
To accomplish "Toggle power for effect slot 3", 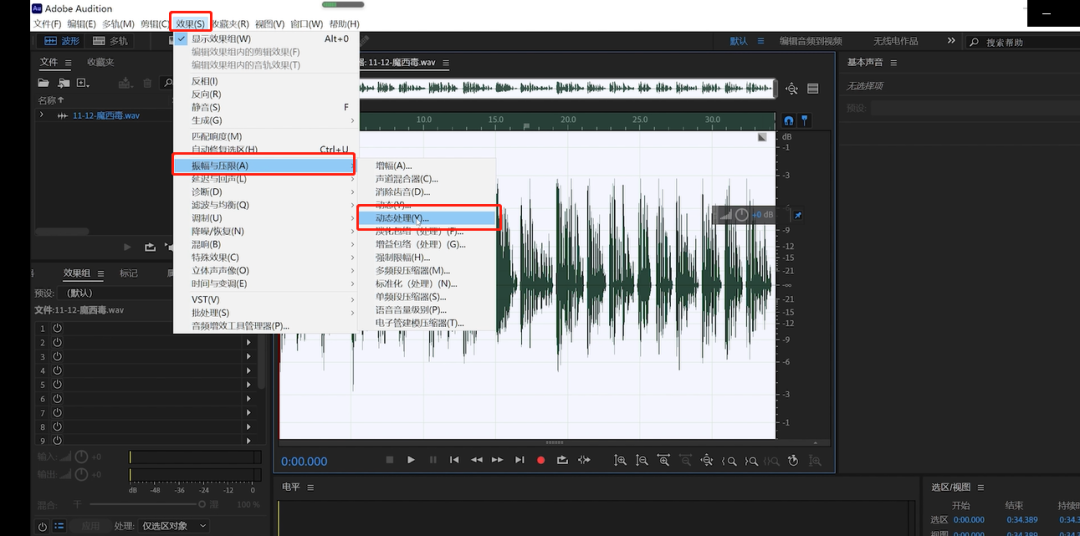I will (57, 357).
